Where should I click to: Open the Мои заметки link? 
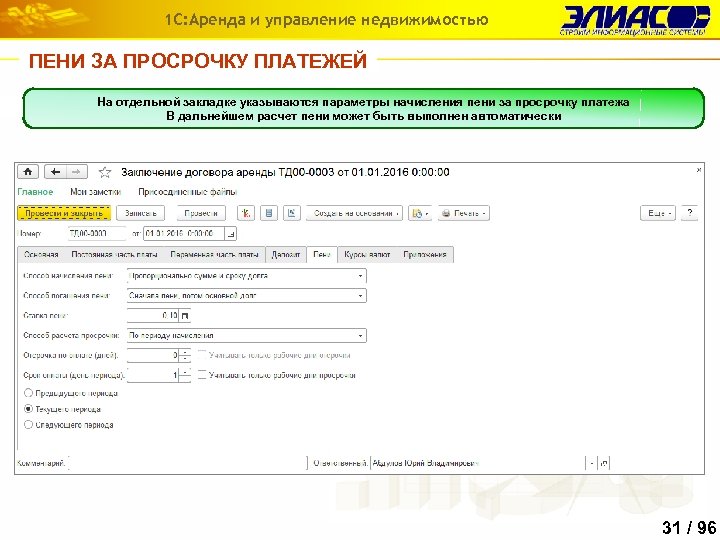coord(96,192)
